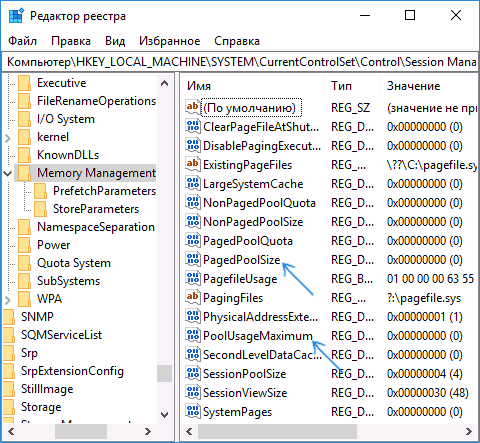Select the Quota System key
This screenshot has width=480, height=443.
coord(74,263)
